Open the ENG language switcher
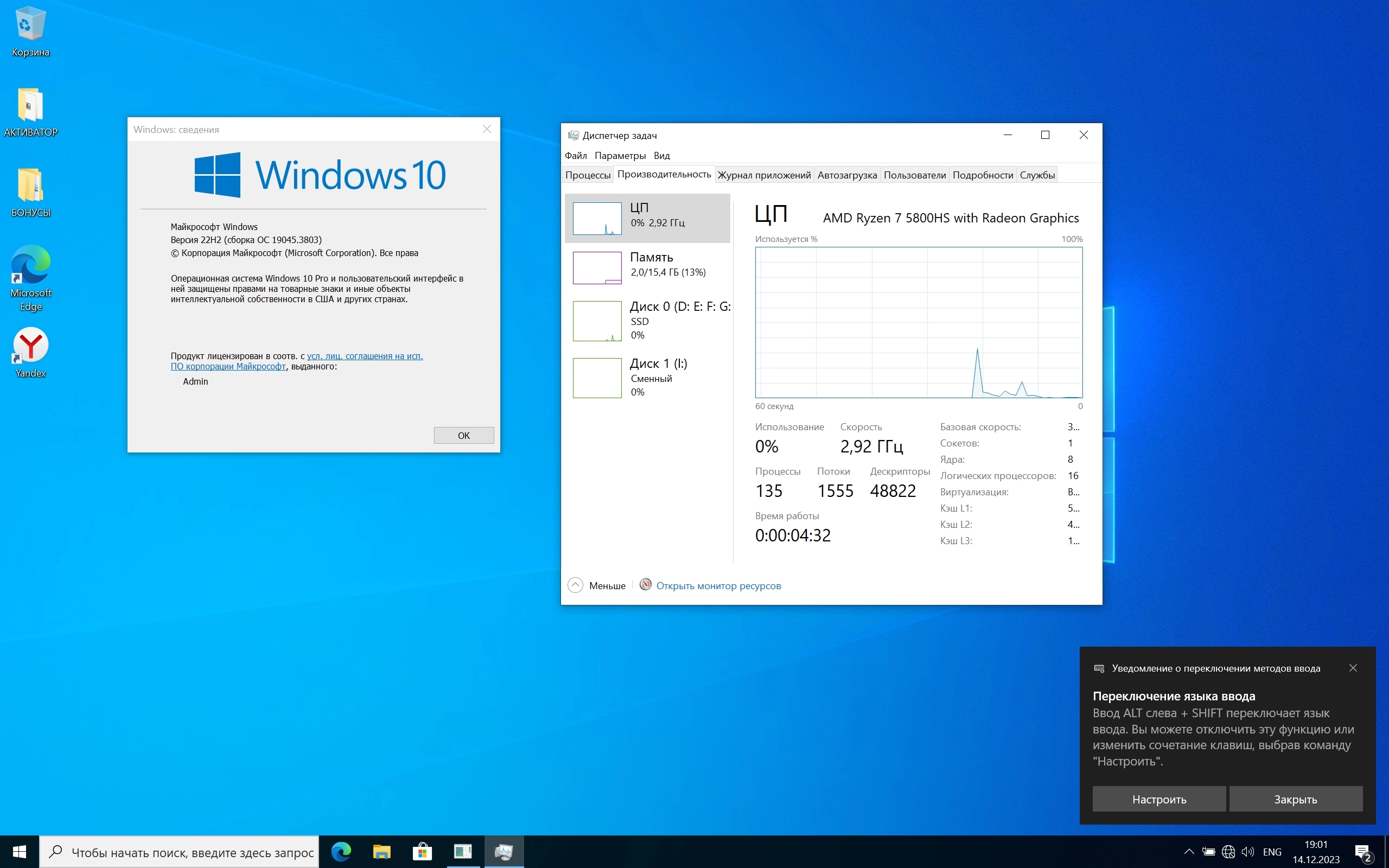 [1272, 852]
